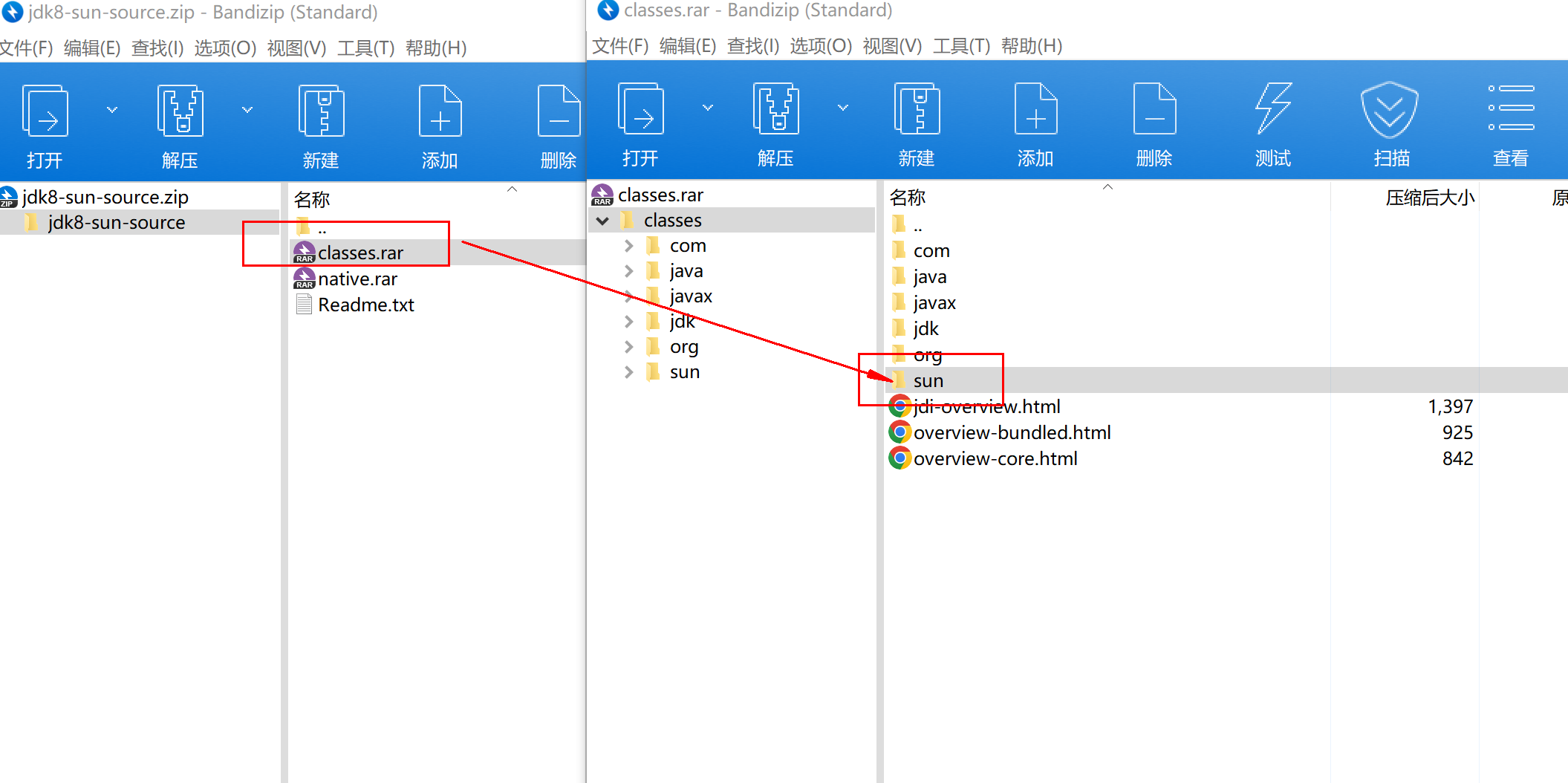The height and width of the screenshot is (783, 1568).
Task: Click Test (测试) lightning icon
Action: [1273, 109]
